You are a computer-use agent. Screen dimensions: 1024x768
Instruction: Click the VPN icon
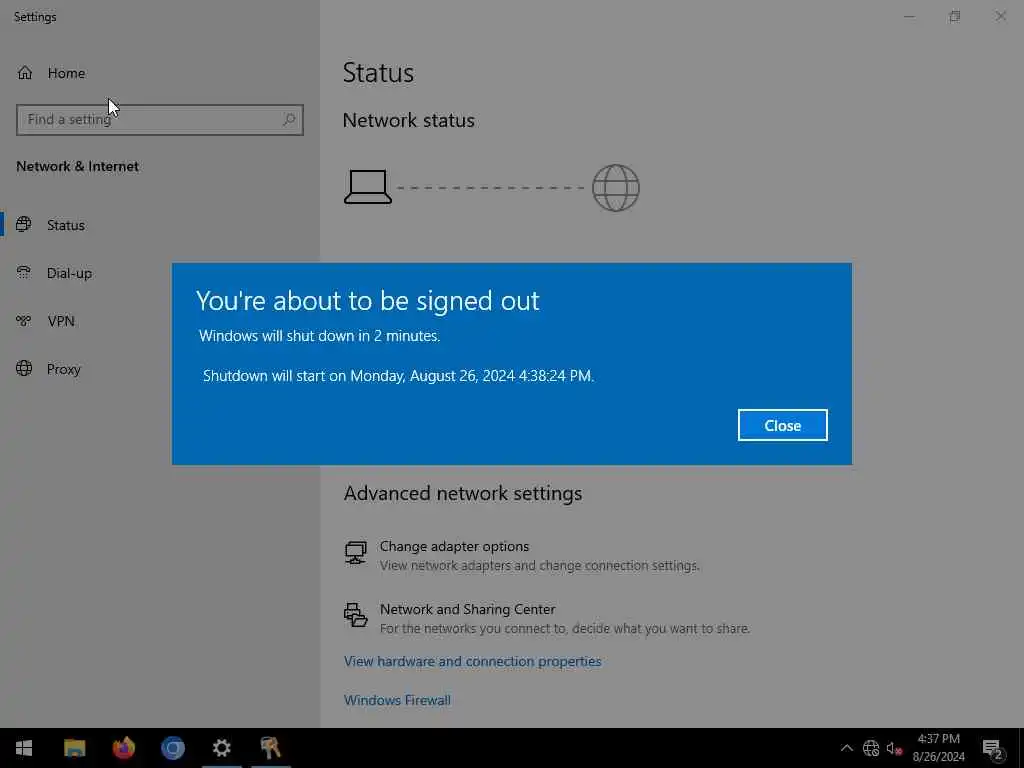click(24, 321)
